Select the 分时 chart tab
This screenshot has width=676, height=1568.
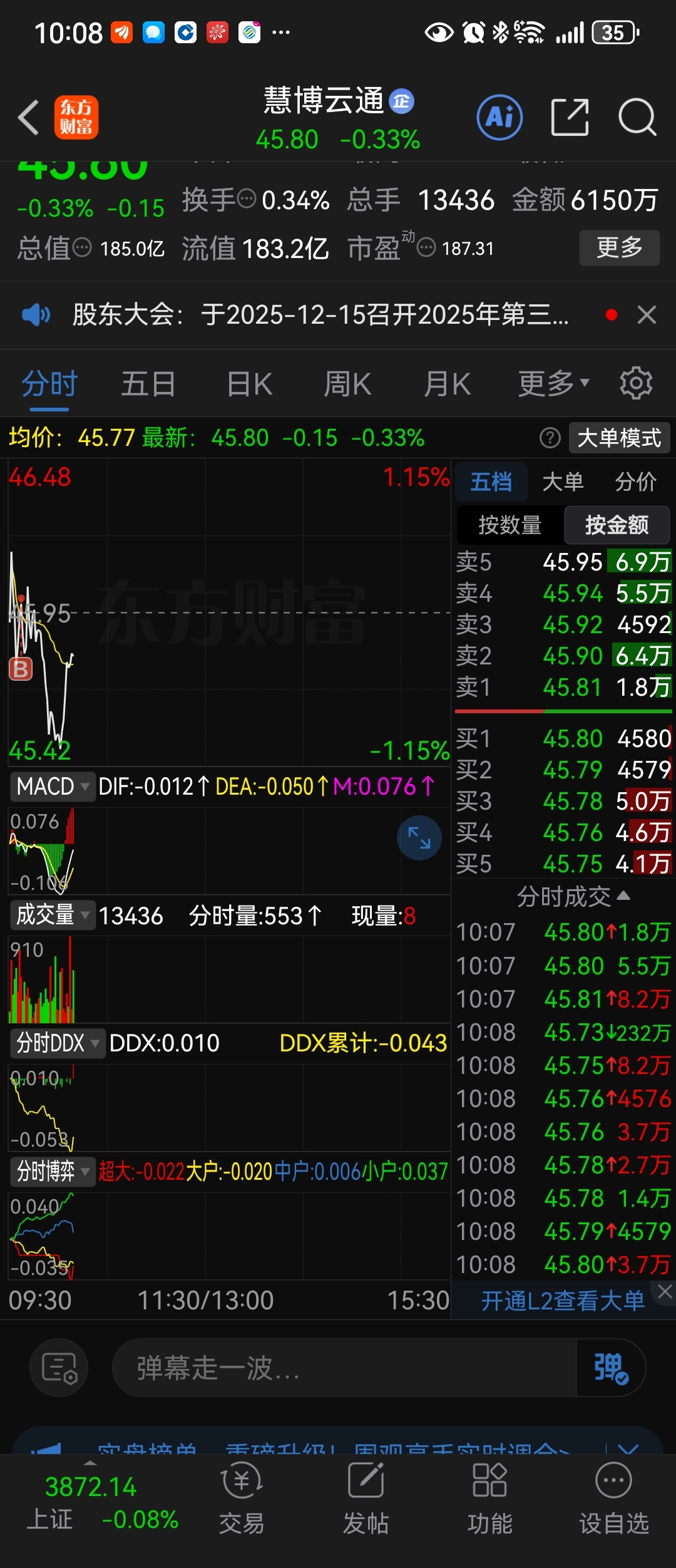click(x=49, y=383)
